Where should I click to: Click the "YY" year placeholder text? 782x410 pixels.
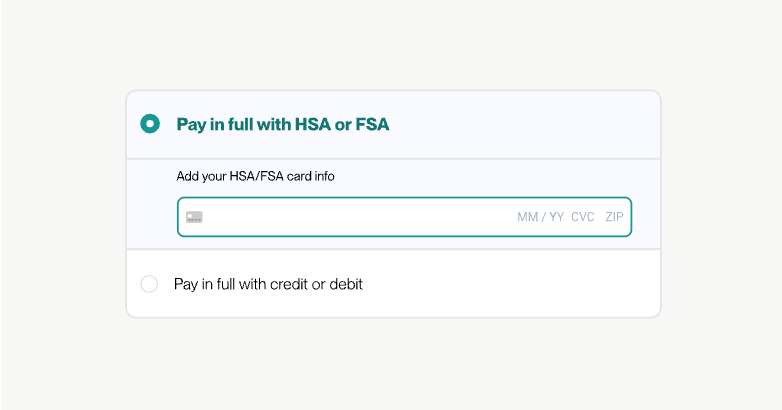click(556, 217)
